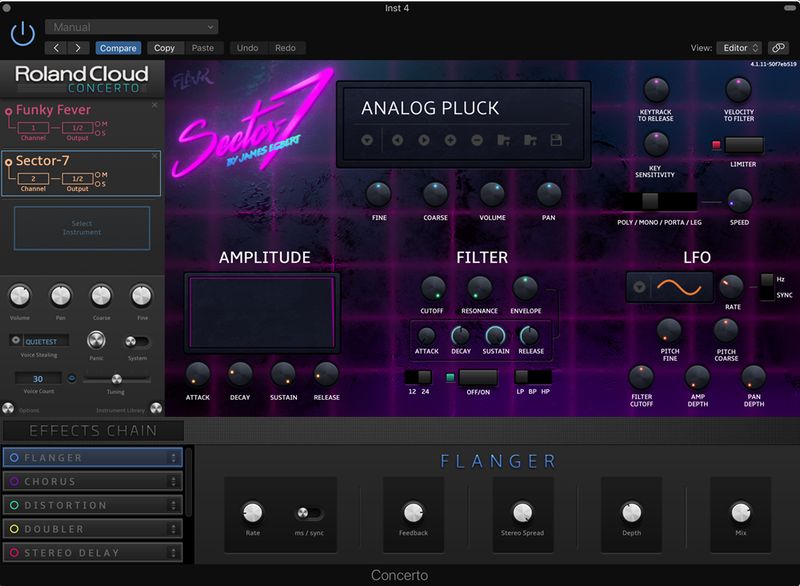Click the Tuning slider handle
Image resolution: width=800 pixels, height=586 pixels.
pyautogui.click(x=116, y=378)
